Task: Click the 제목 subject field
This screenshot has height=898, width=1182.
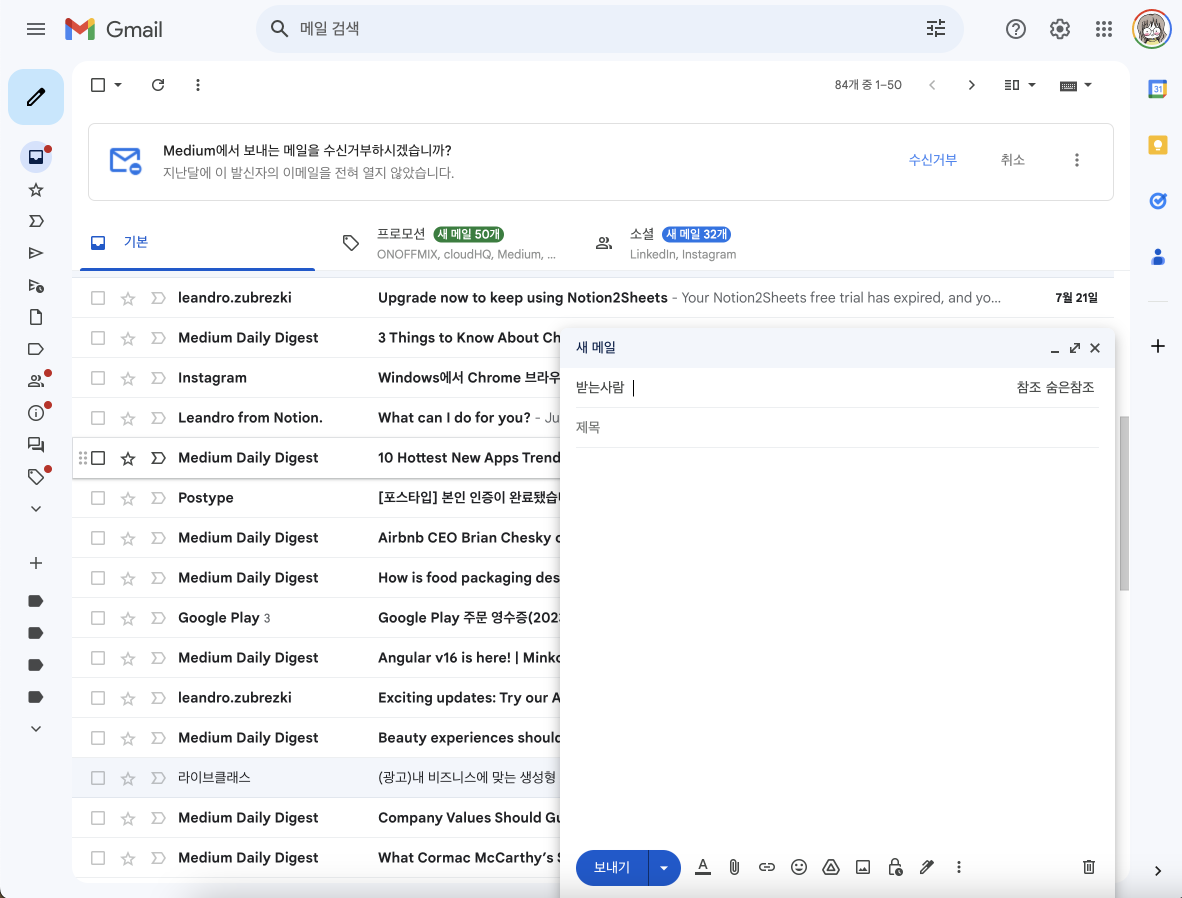Action: (x=837, y=428)
